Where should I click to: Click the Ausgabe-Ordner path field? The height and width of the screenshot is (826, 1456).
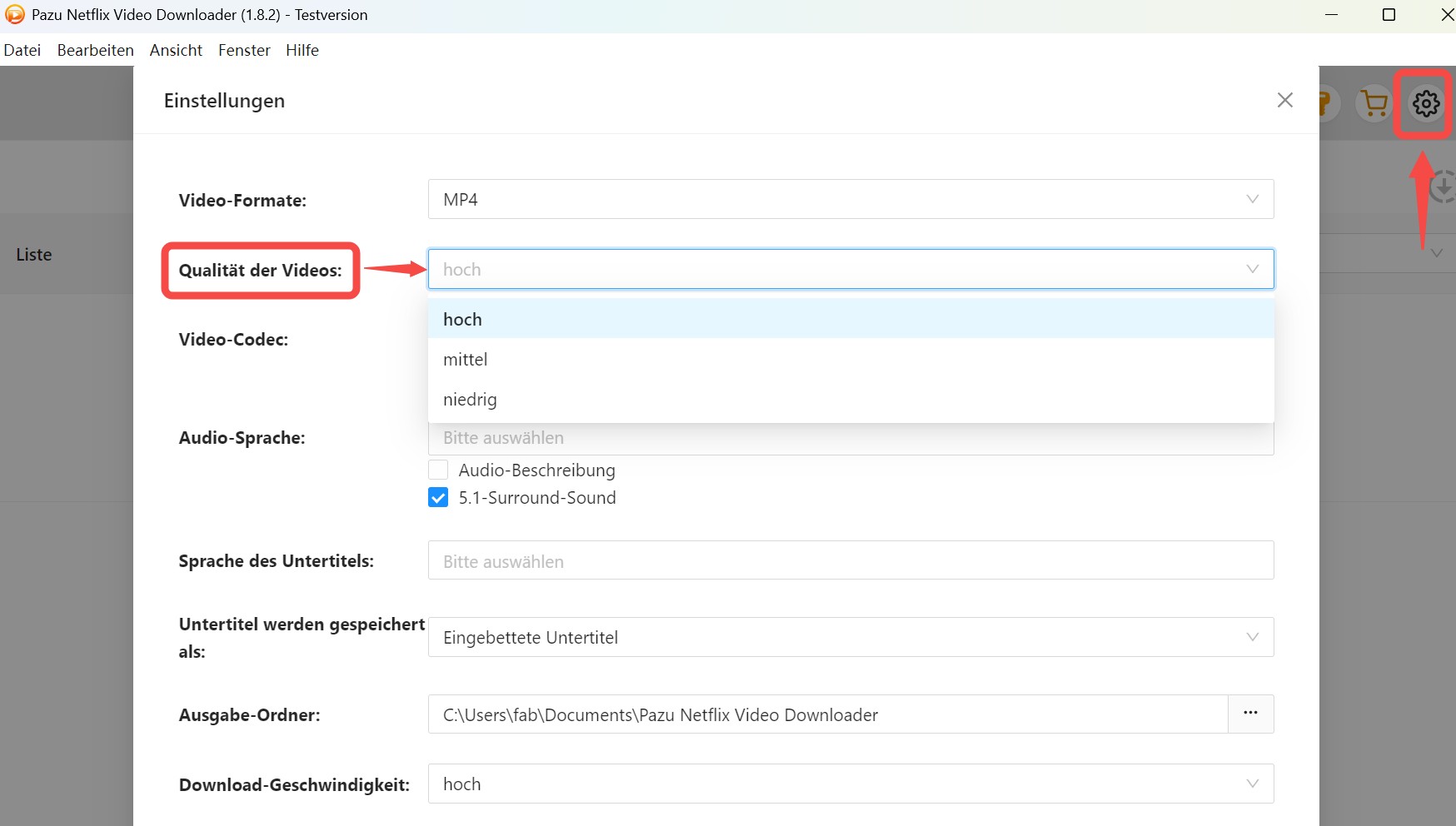point(828,714)
